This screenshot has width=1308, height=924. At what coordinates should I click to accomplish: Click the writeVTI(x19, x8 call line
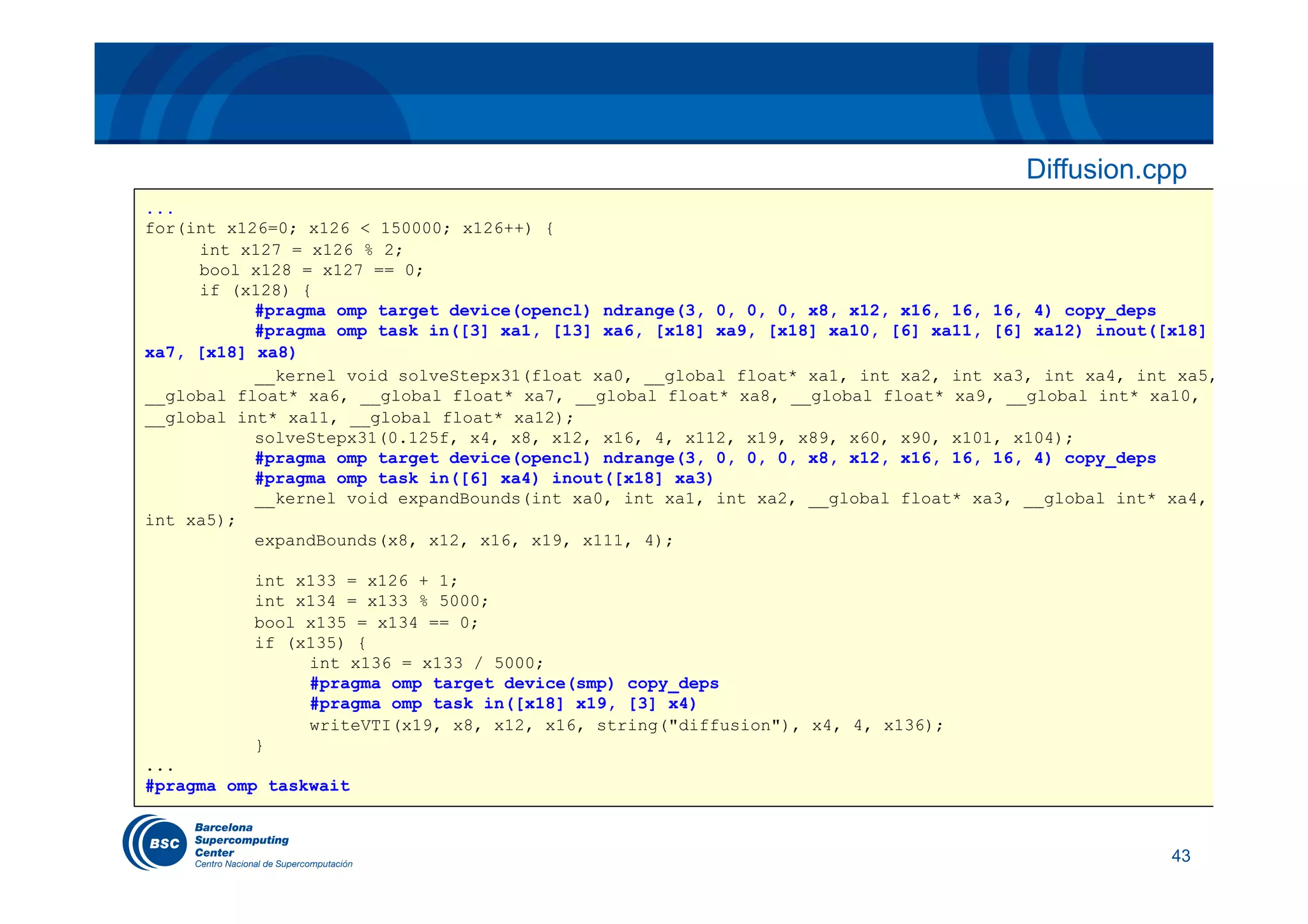pyautogui.click(x=627, y=725)
